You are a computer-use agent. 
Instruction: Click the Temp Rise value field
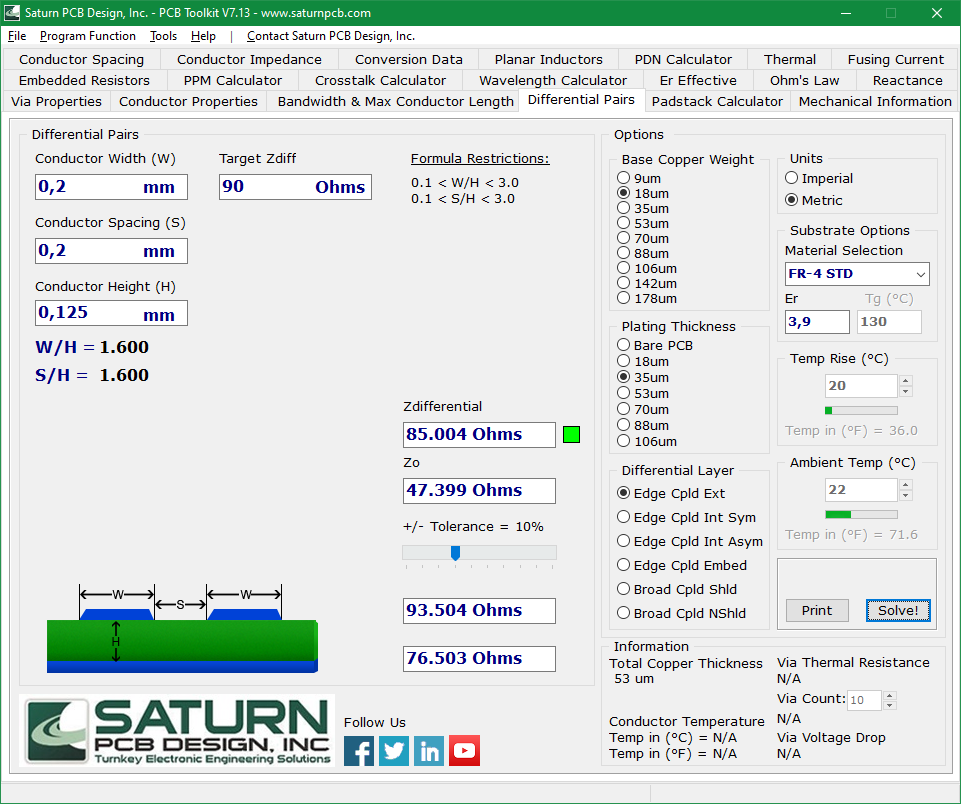[861, 386]
